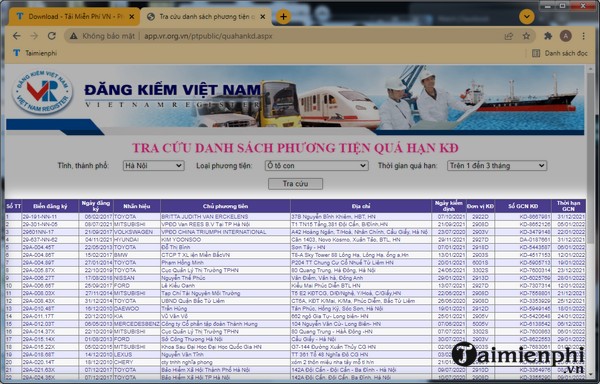Switch to 'Tra cứu danh sách phương tiện' tab
Viewport: 600px width, 384px height.
click(x=206, y=16)
